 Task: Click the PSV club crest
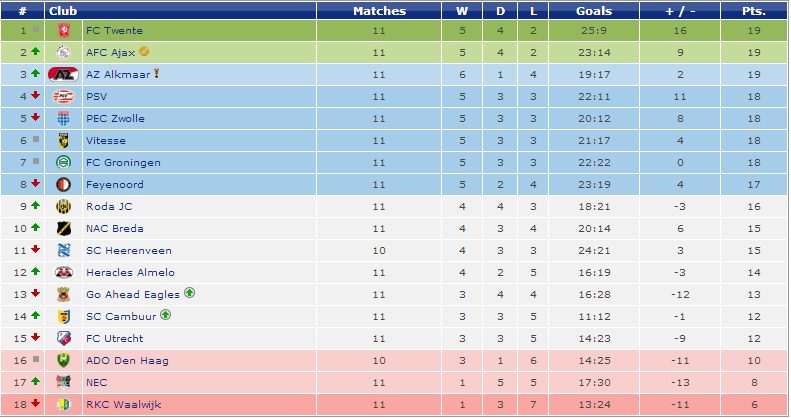tap(63, 97)
